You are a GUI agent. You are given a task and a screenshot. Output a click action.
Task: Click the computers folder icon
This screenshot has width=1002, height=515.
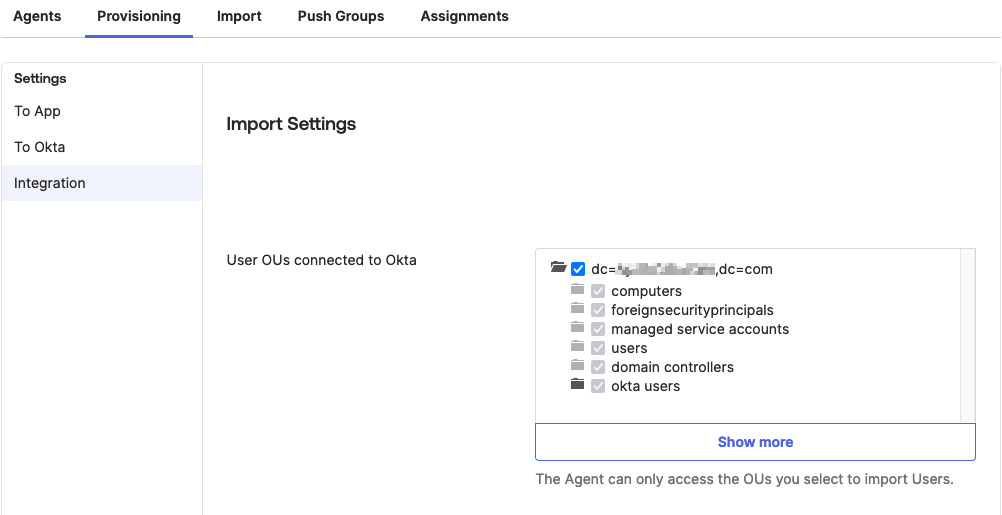click(577, 290)
